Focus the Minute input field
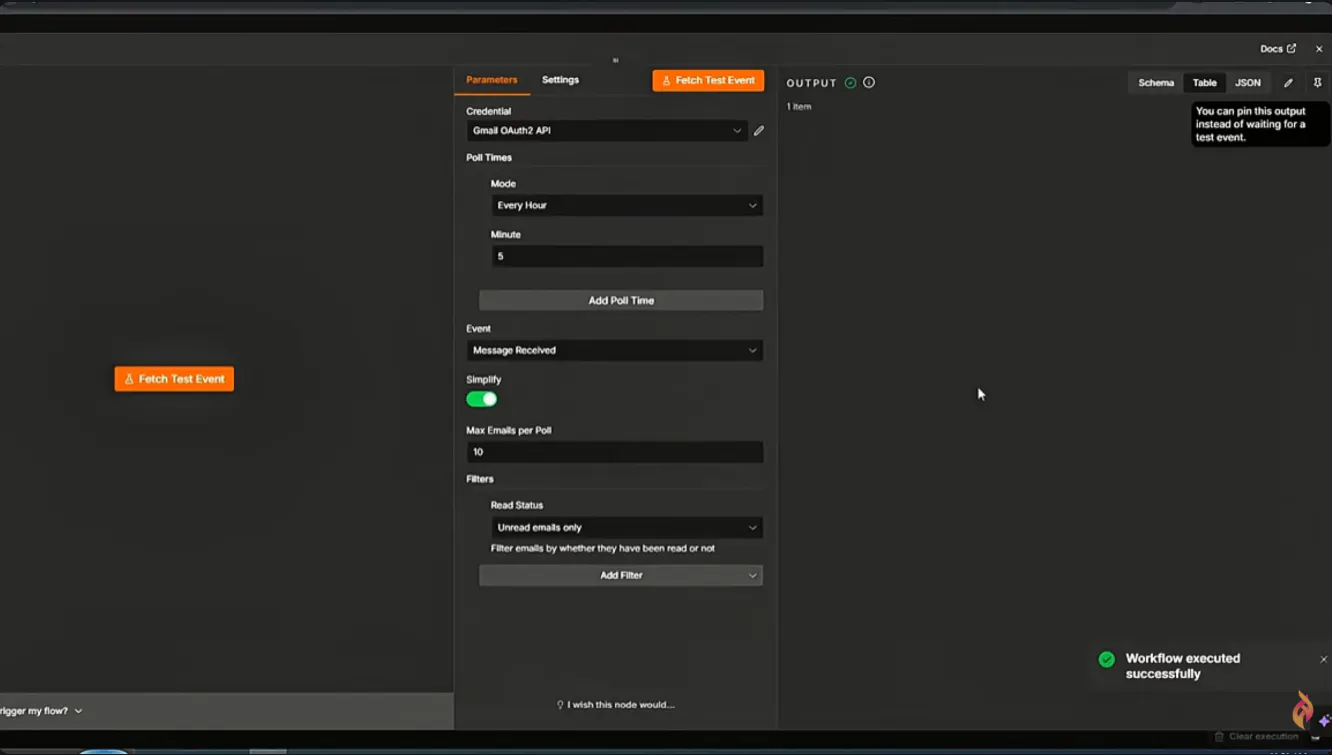The width and height of the screenshot is (1332, 755). pyautogui.click(x=627, y=256)
